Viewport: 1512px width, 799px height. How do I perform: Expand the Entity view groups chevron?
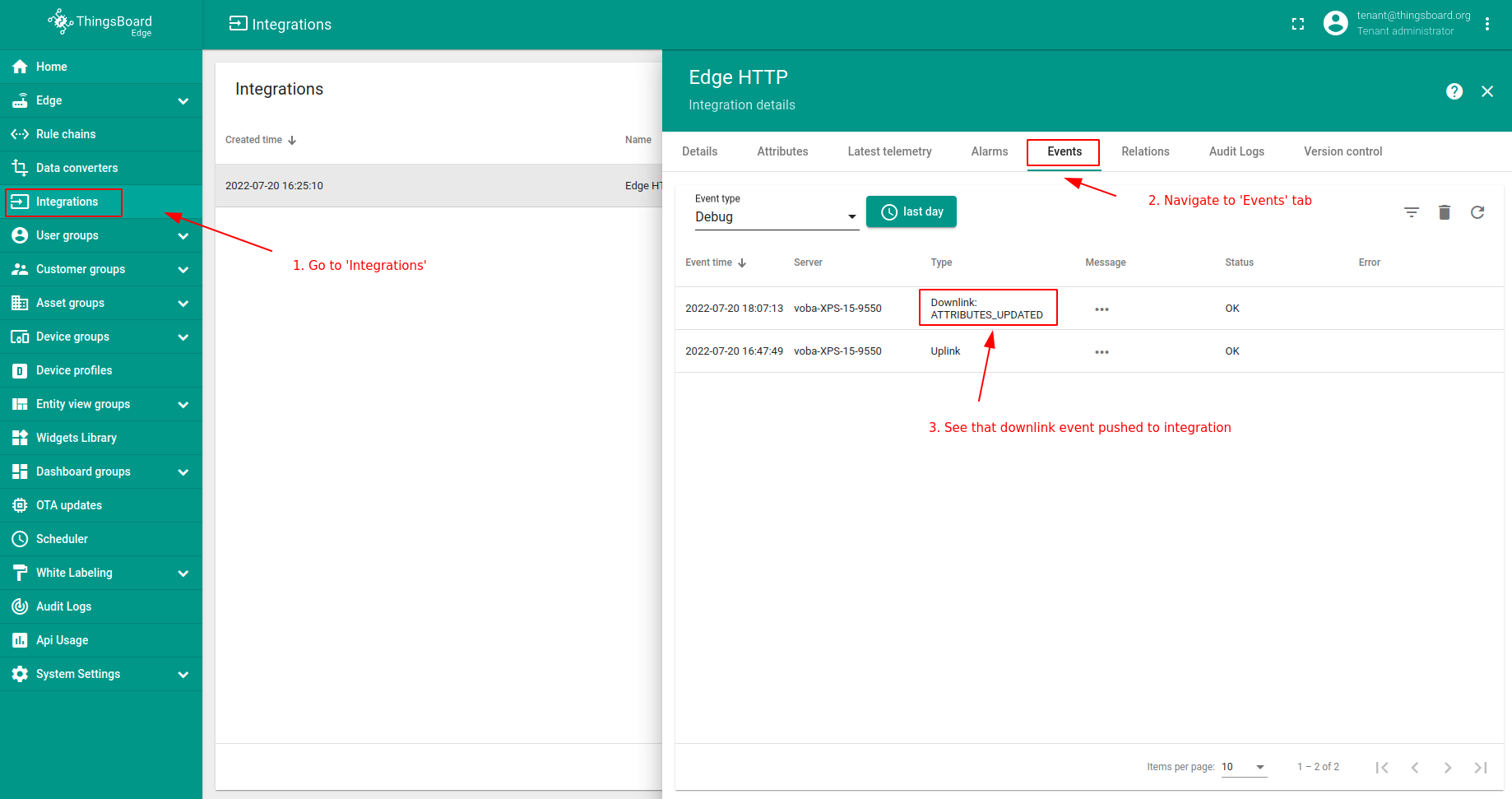(x=183, y=405)
